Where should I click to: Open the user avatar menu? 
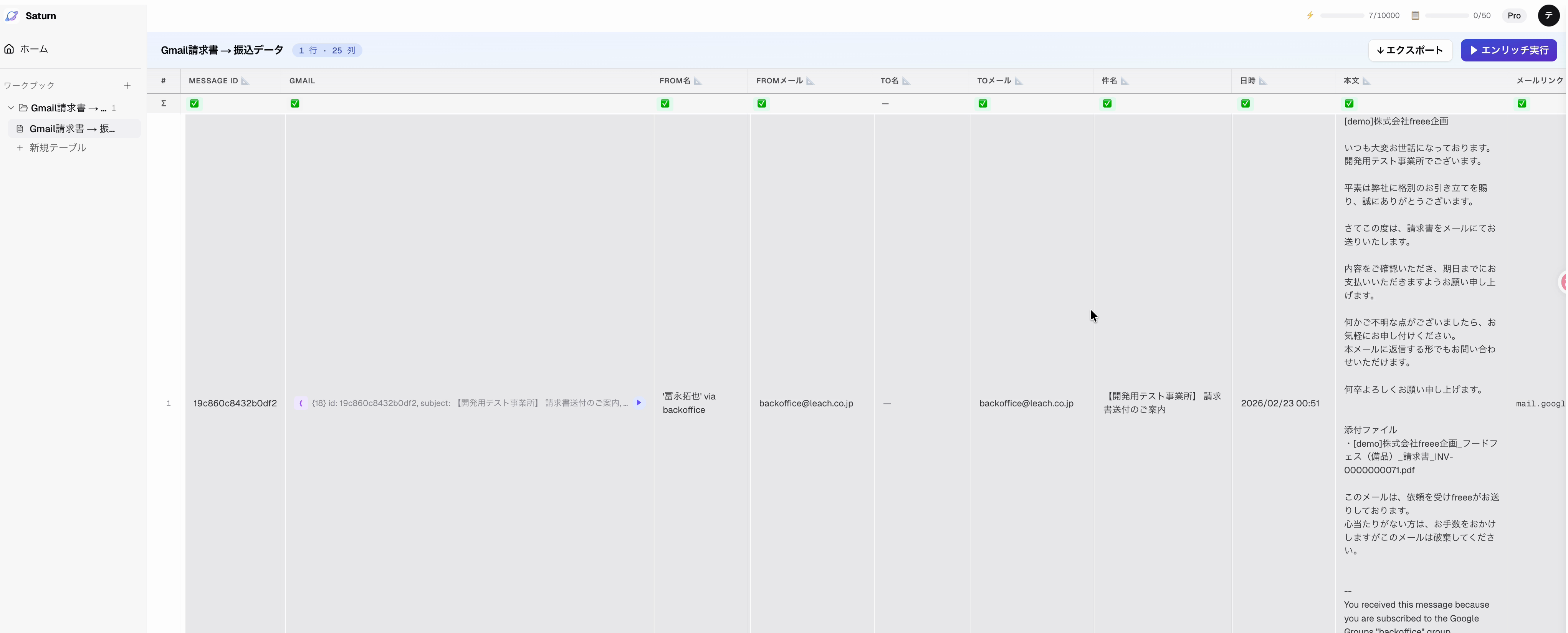(x=1548, y=15)
